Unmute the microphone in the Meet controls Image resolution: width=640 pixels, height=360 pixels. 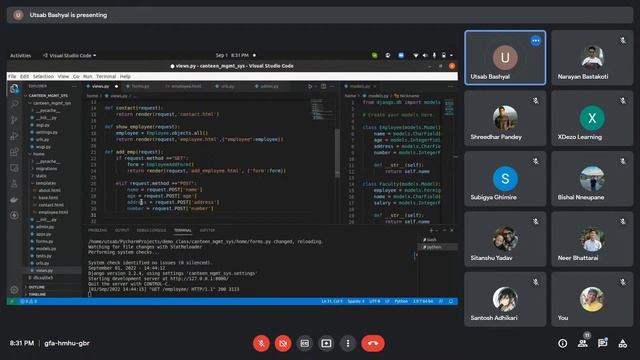coord(261,343)
